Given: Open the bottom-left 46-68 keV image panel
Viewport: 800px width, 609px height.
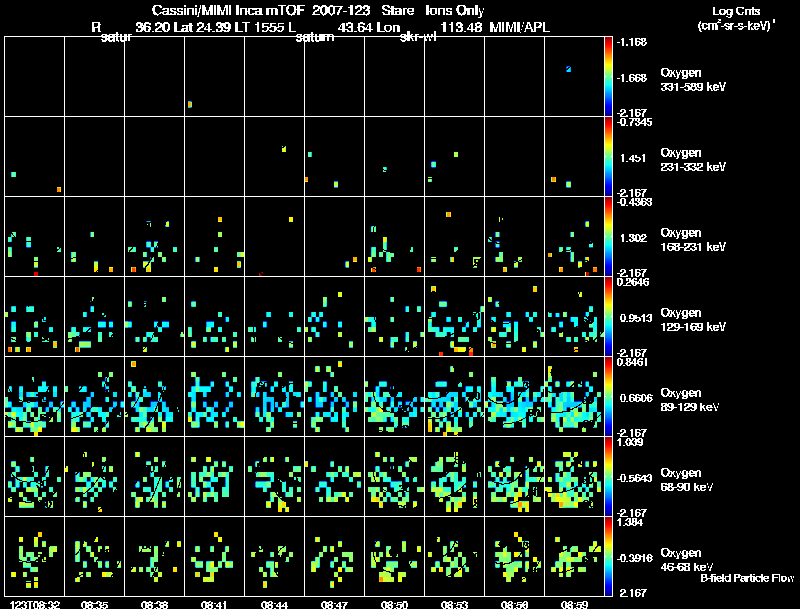Looking at the screenshot, I should 35,556.
